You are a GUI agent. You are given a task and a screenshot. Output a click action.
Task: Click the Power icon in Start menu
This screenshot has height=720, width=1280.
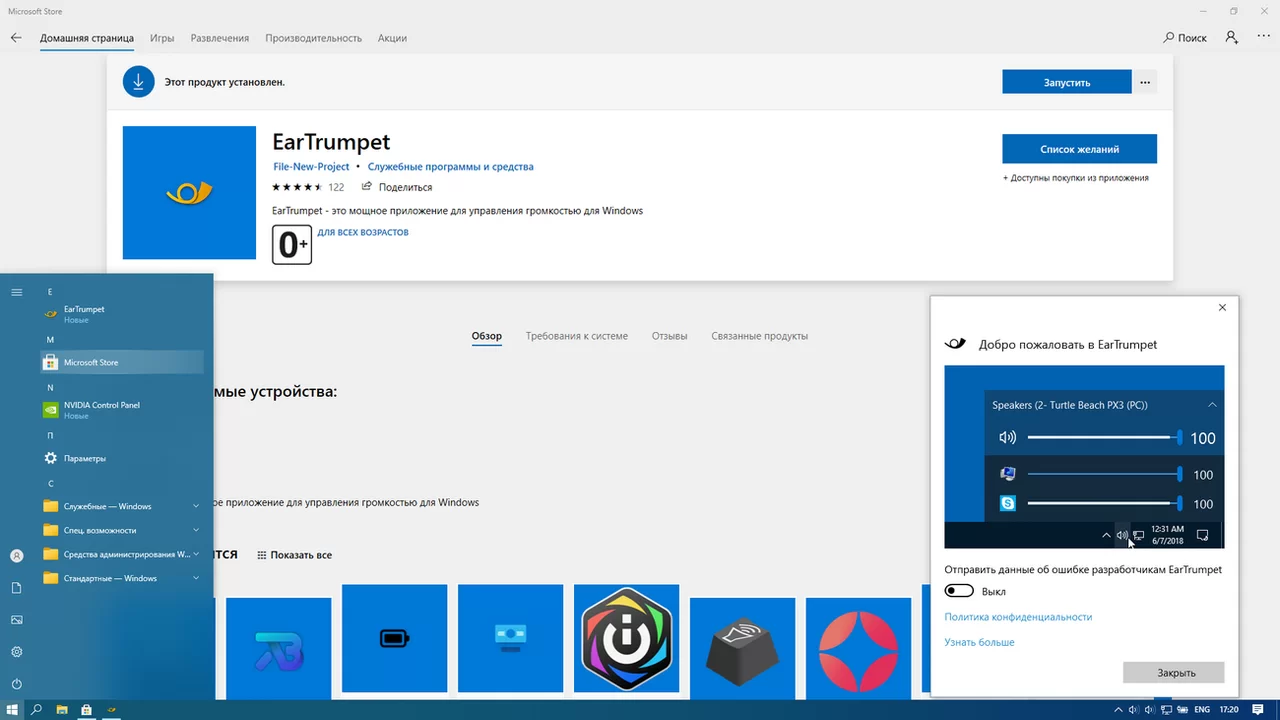coord(16,684)
